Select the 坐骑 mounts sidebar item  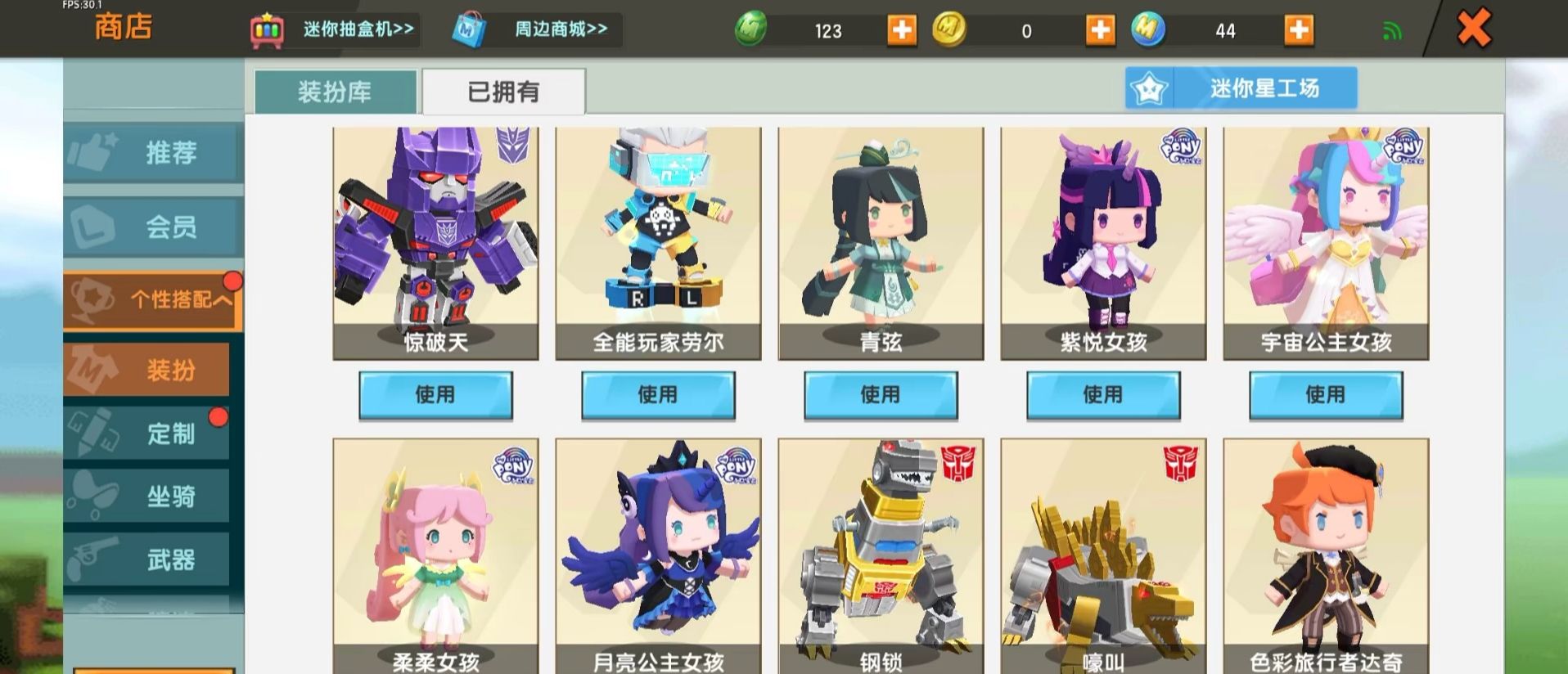pos(147,496)
